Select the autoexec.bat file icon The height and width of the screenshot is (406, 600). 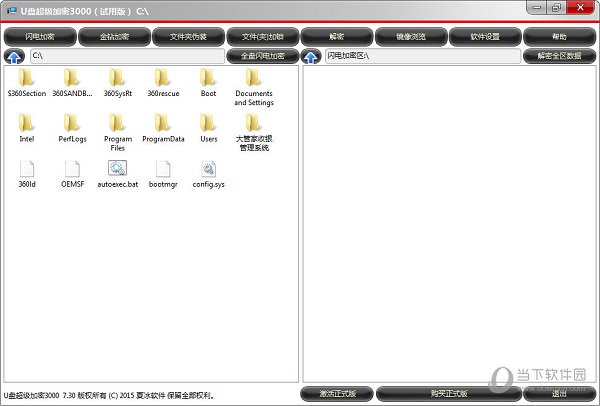(118, 169)
